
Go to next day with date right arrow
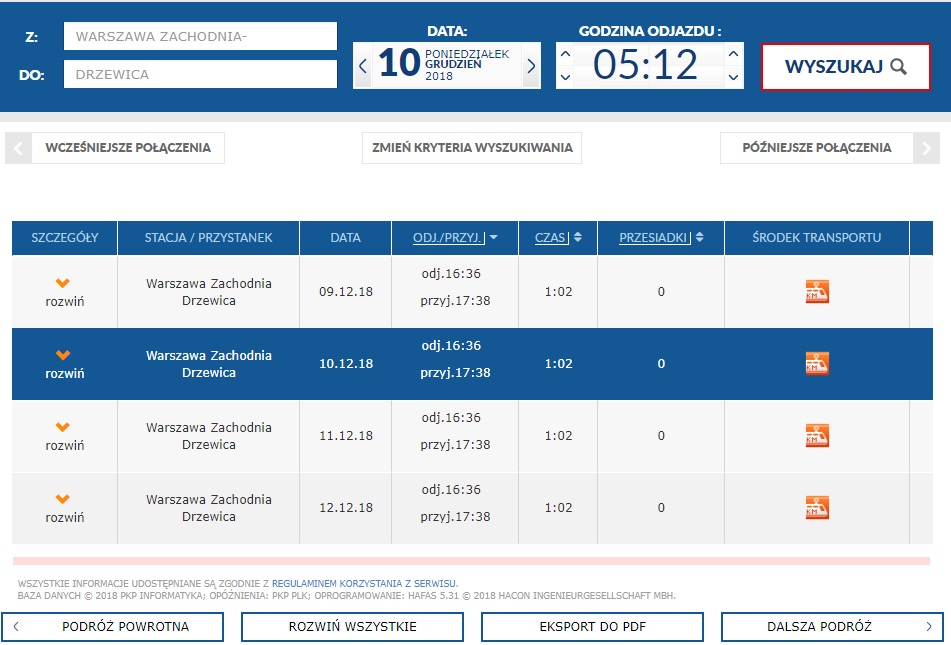[x=531, y=66]
